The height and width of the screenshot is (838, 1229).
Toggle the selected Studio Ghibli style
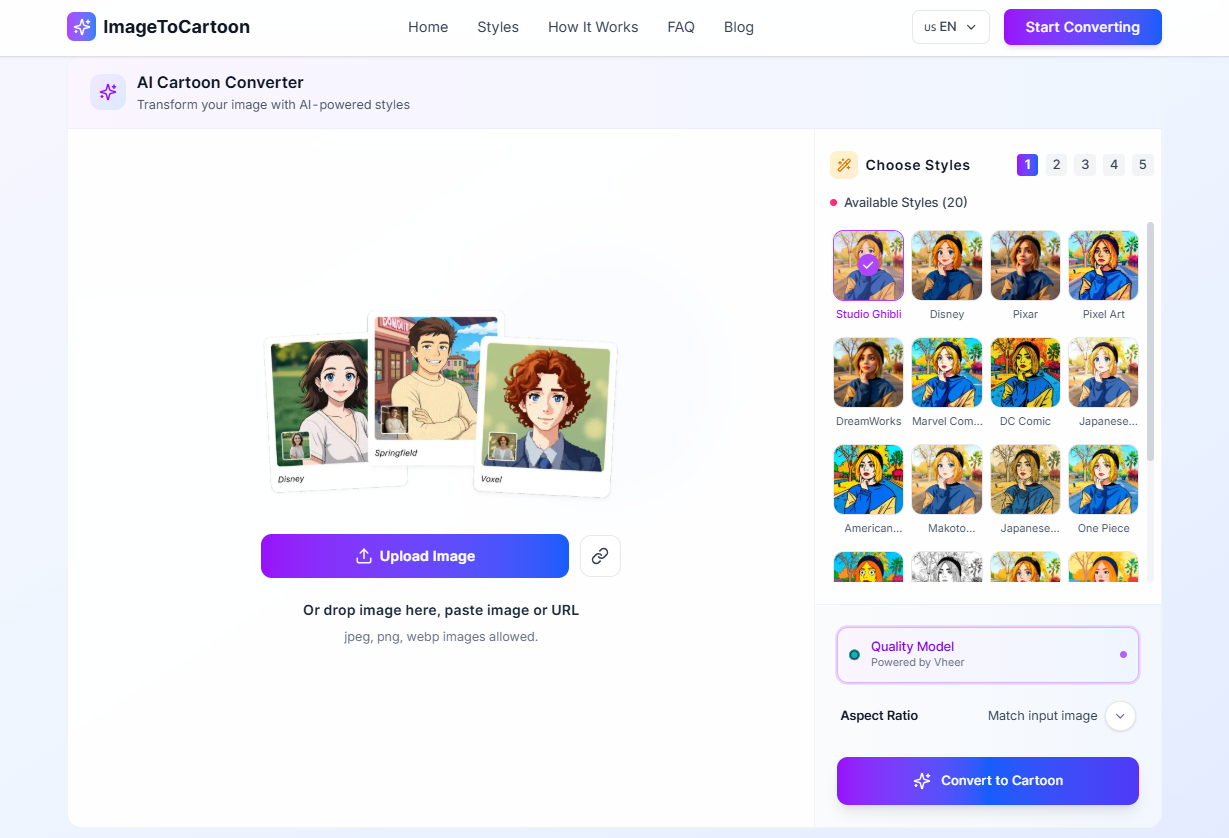coord(868,266)
